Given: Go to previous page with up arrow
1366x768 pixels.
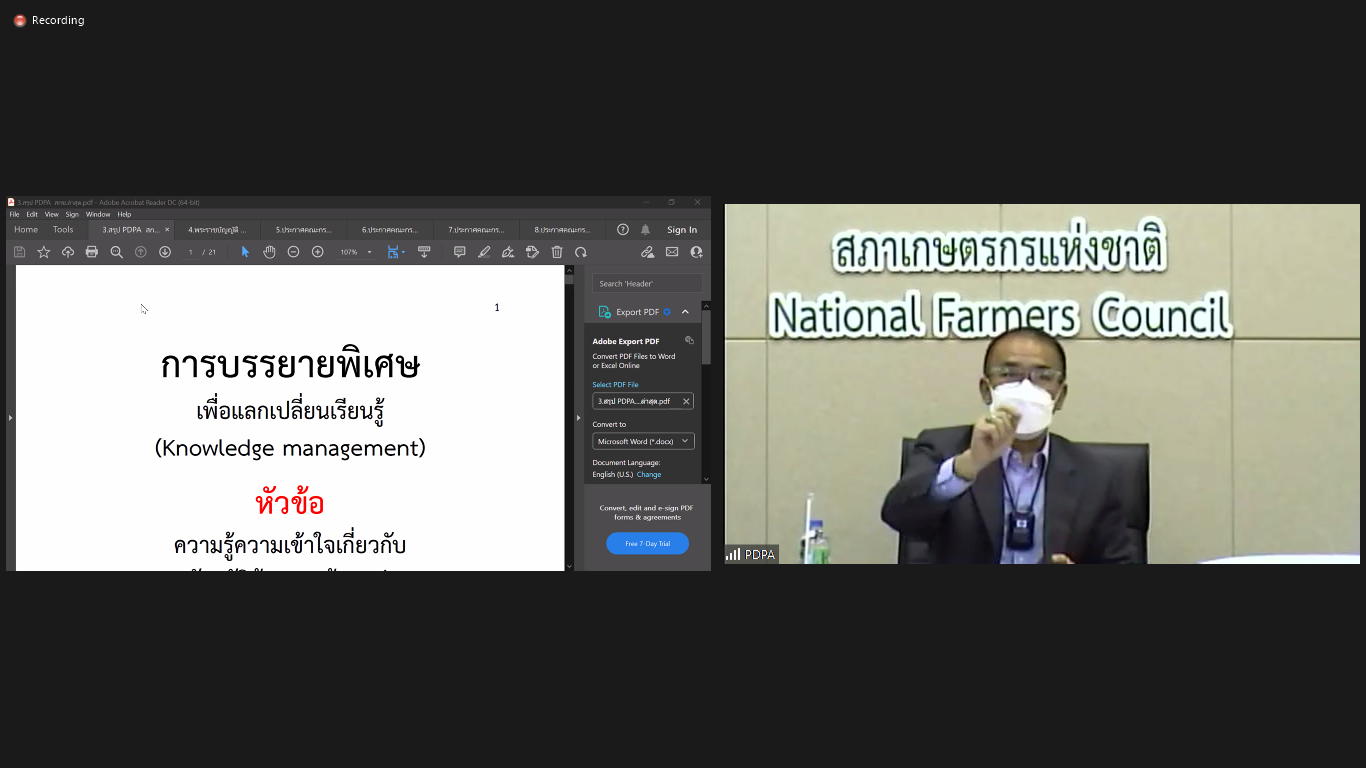Looking at the screenshot, I should click(141, 252).
